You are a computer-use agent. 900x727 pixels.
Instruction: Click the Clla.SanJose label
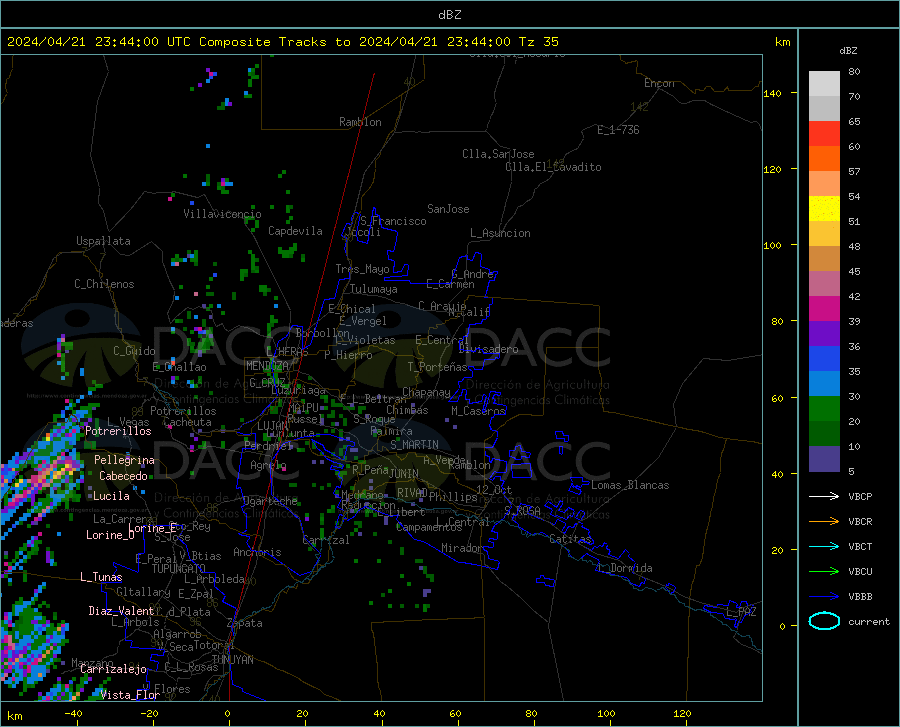(498, 154)
